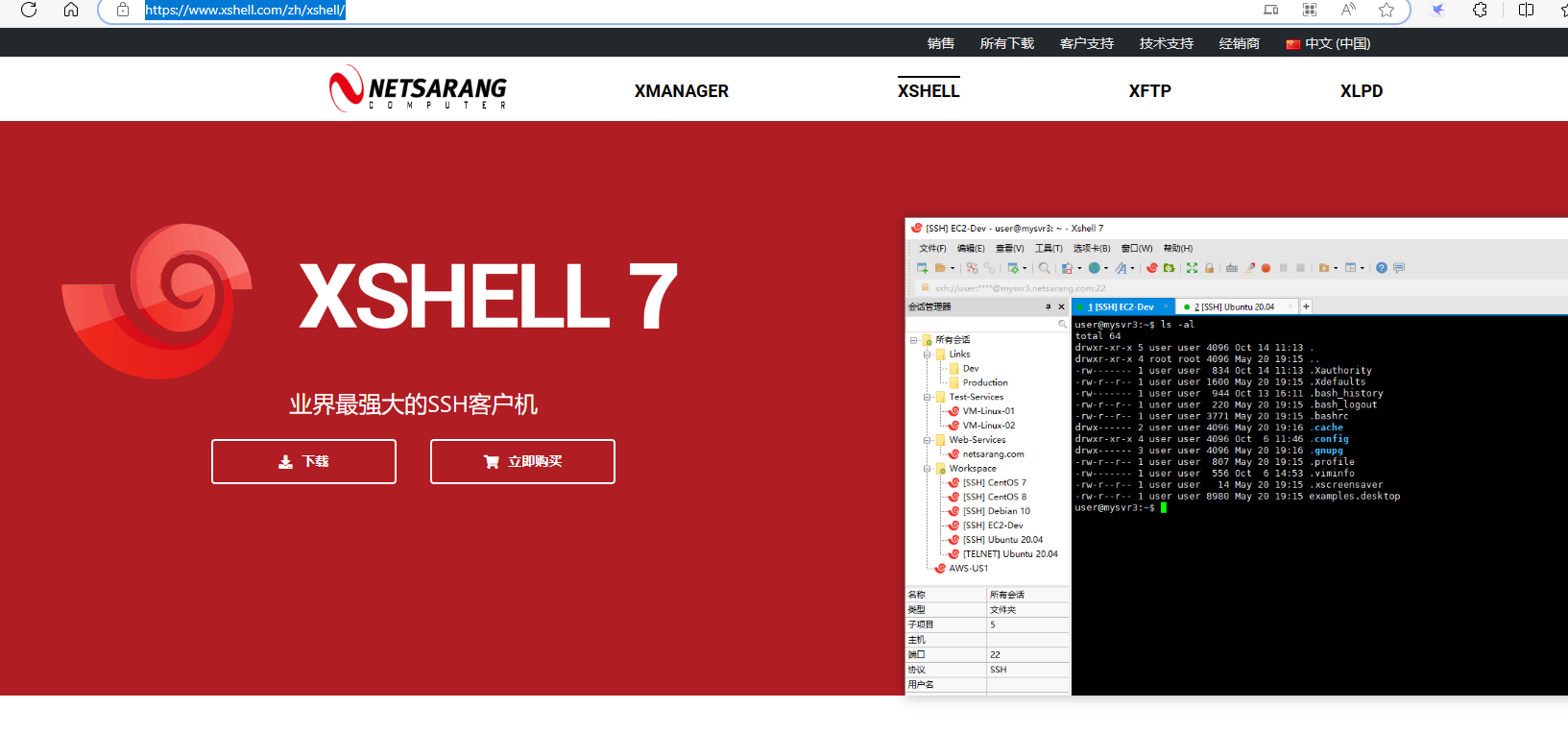Collapse the Workspace folder
Viewport: 1568px width, 733px height.
(x=928, y=469)
